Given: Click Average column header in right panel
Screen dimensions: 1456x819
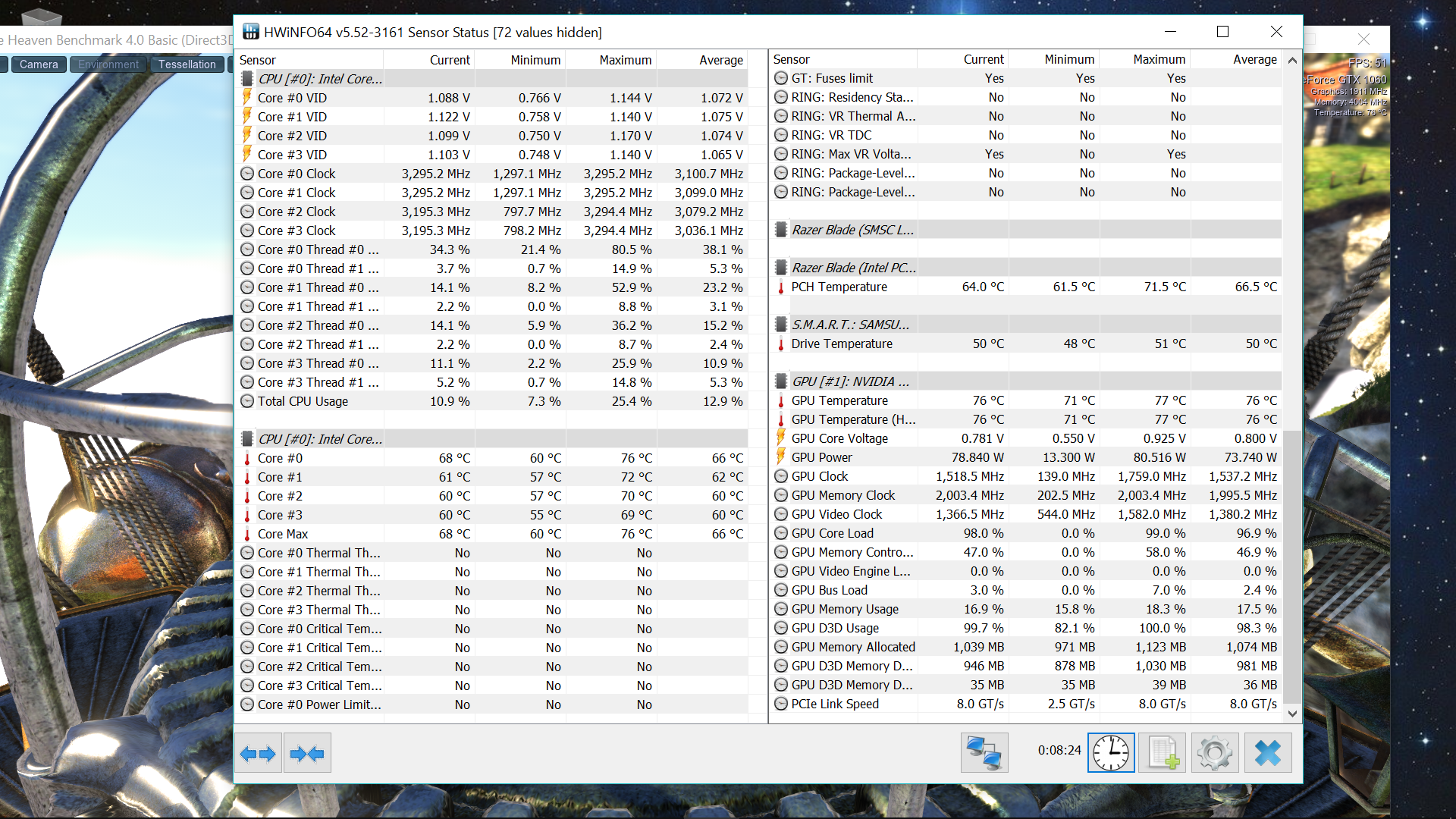Looking at the screenshot, I should coord(1236,59).
